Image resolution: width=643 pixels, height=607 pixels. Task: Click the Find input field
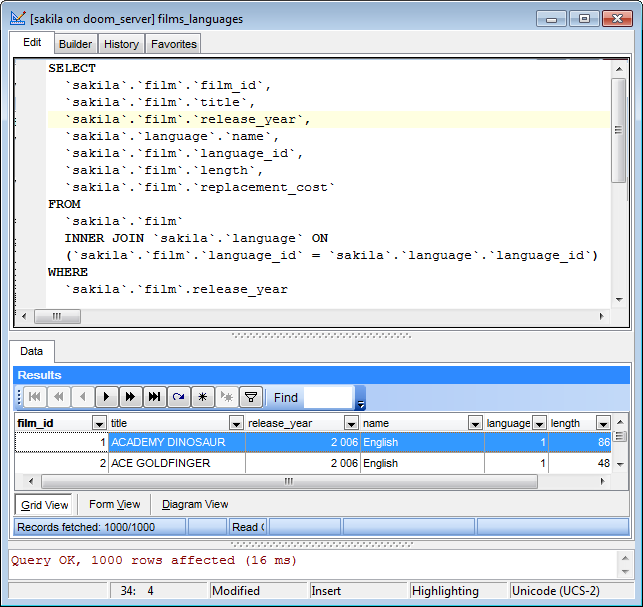click(328, 397)
